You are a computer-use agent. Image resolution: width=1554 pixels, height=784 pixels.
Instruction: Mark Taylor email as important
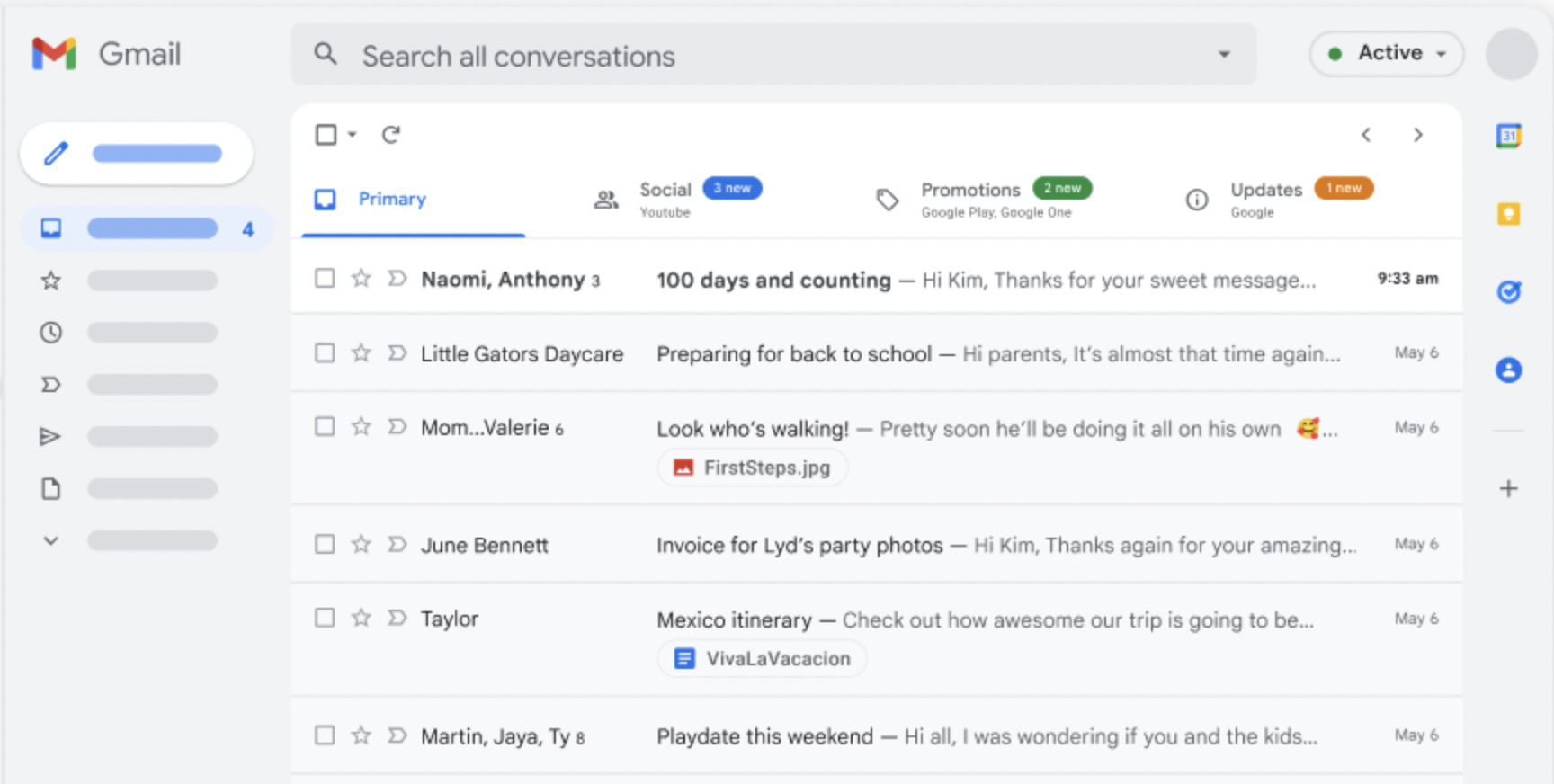coord(397,619)
